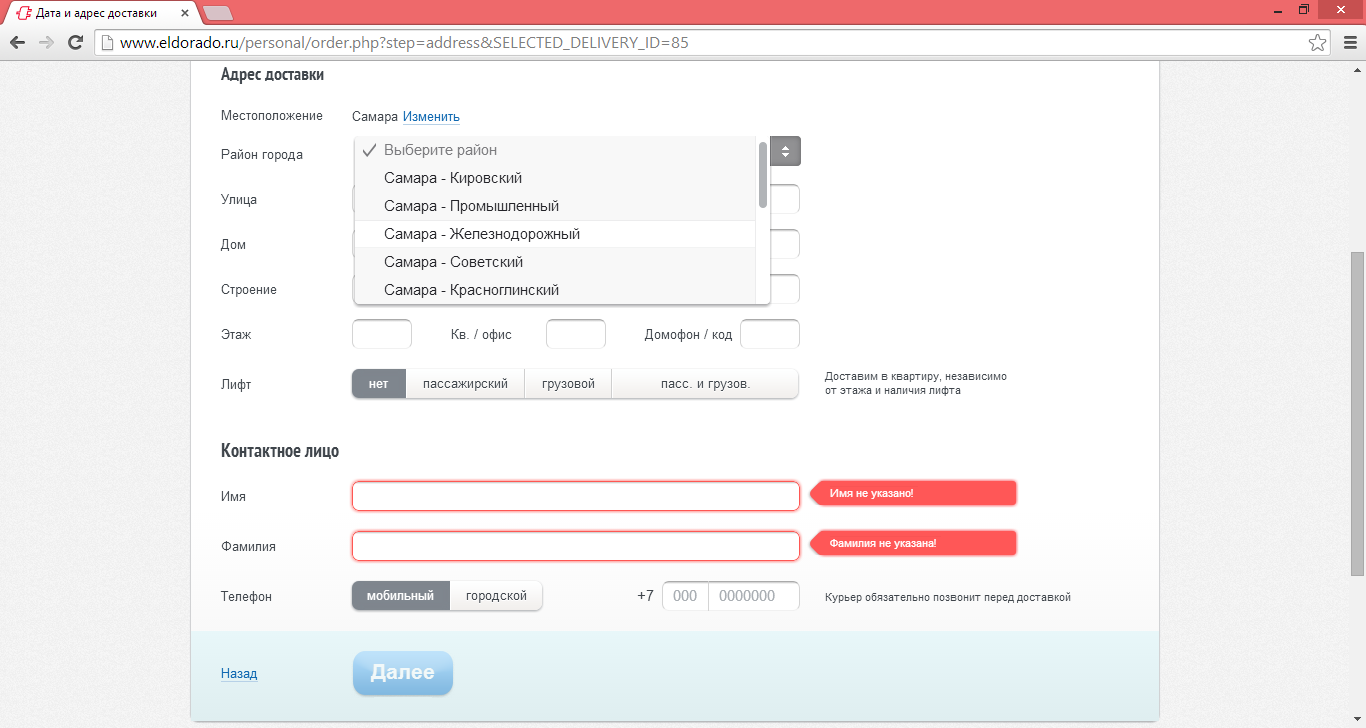1366x728 pixels.
Task: Click the district list scrollbar thumb
Action: click(763, 174)
